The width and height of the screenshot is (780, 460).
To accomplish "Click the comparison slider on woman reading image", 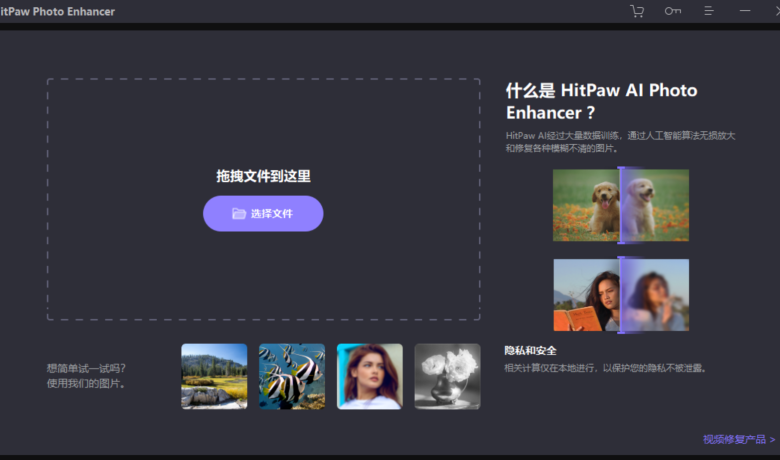I will [x=621, y=294].
